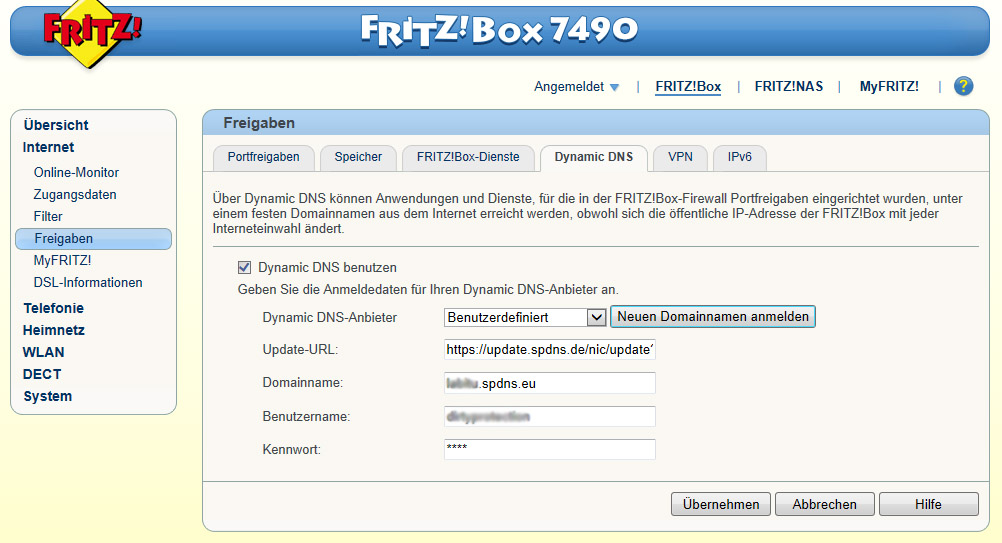The image size is (1002, 543).
Task: Click the Dynamic DNS-Anbieter label
Action: tap(330, 317)
